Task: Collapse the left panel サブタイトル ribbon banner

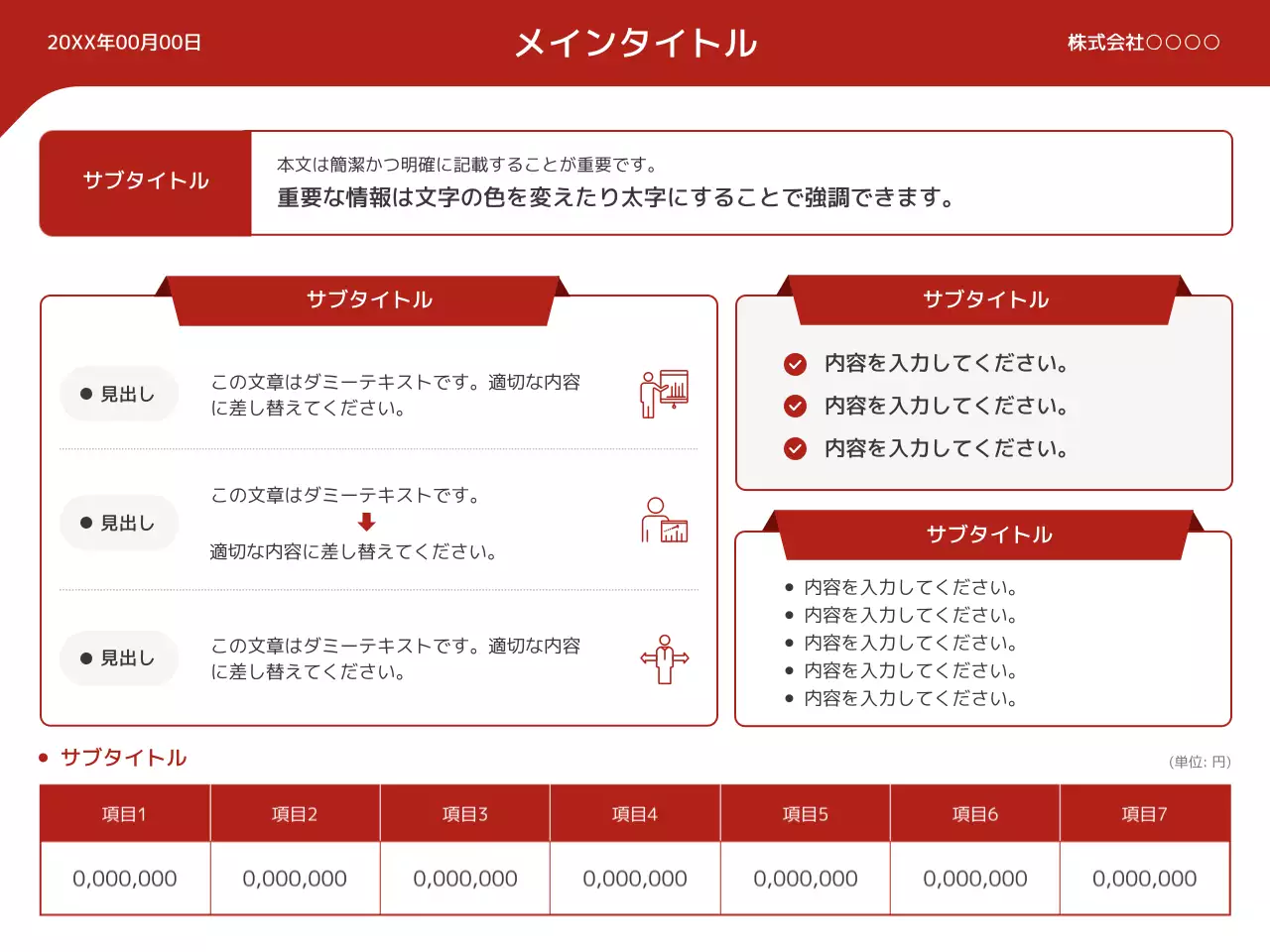Action: 368,299
